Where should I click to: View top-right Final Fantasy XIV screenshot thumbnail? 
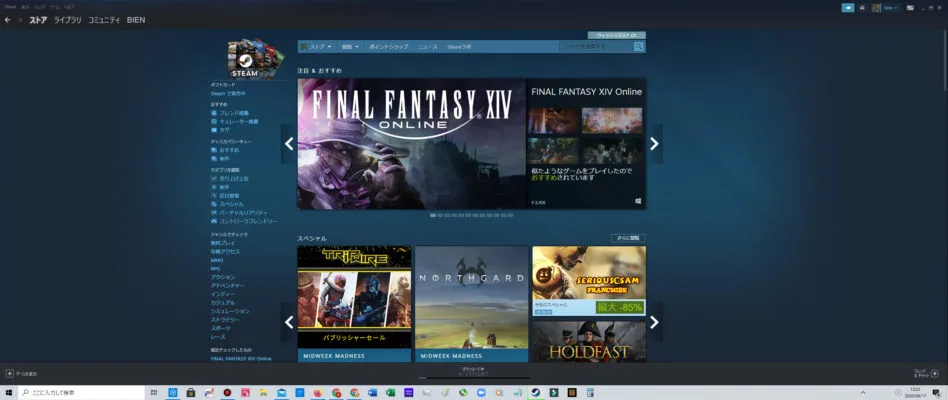coord(612,121)
